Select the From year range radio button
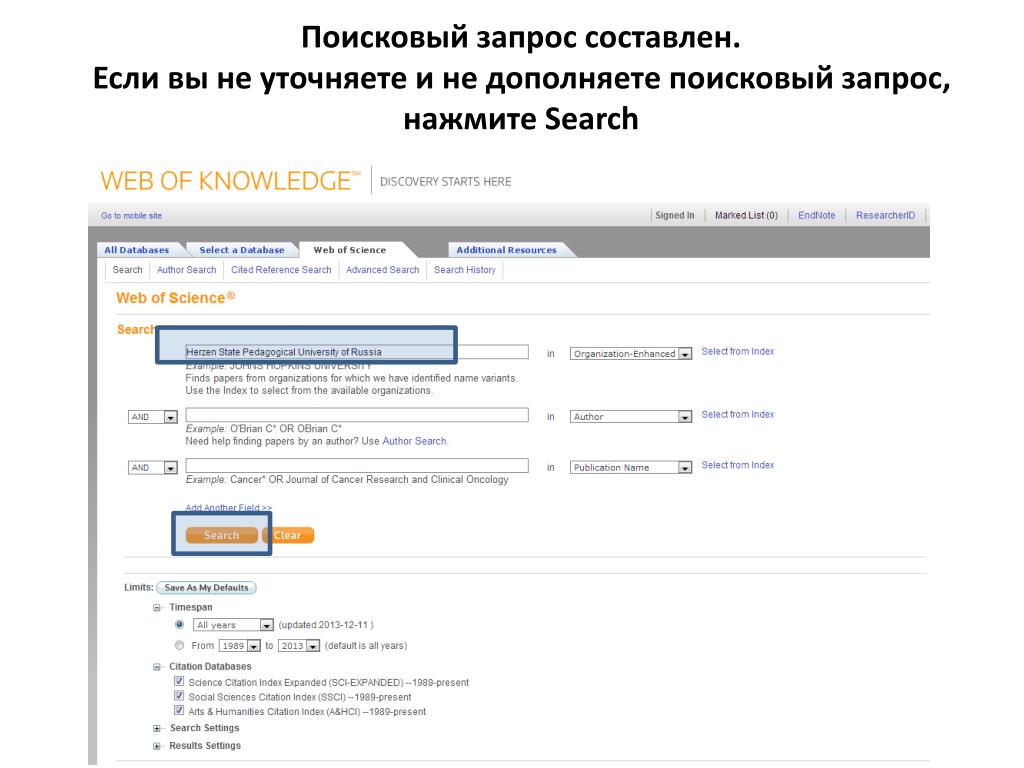Screen dimensions: 1024x768 click(179, 645)
